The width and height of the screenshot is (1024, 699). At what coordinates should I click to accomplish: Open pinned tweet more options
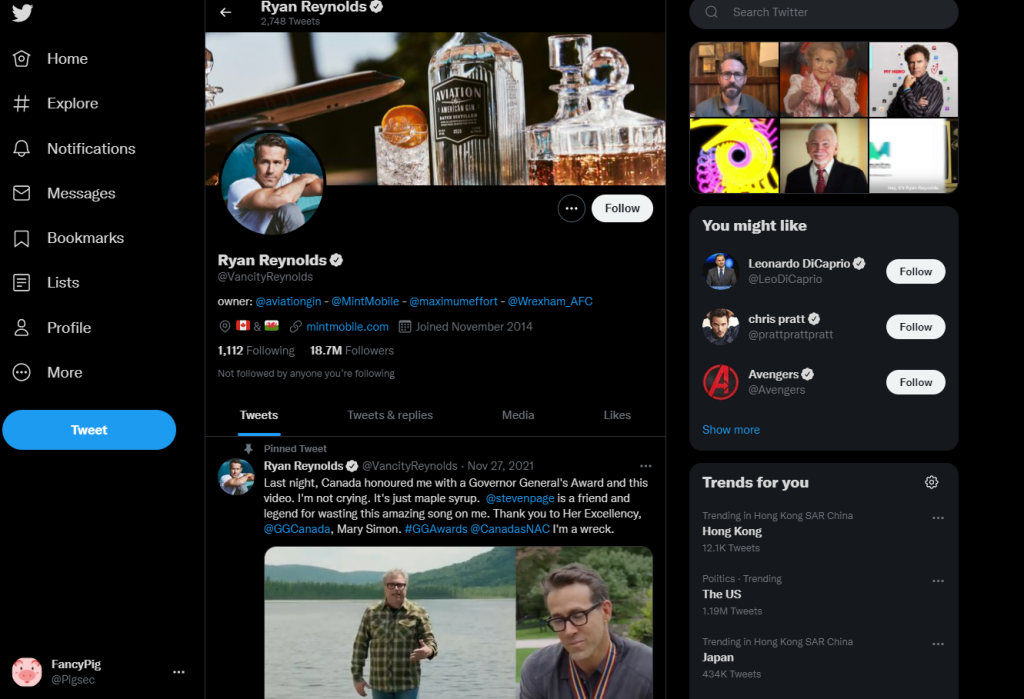pos(645,466)
